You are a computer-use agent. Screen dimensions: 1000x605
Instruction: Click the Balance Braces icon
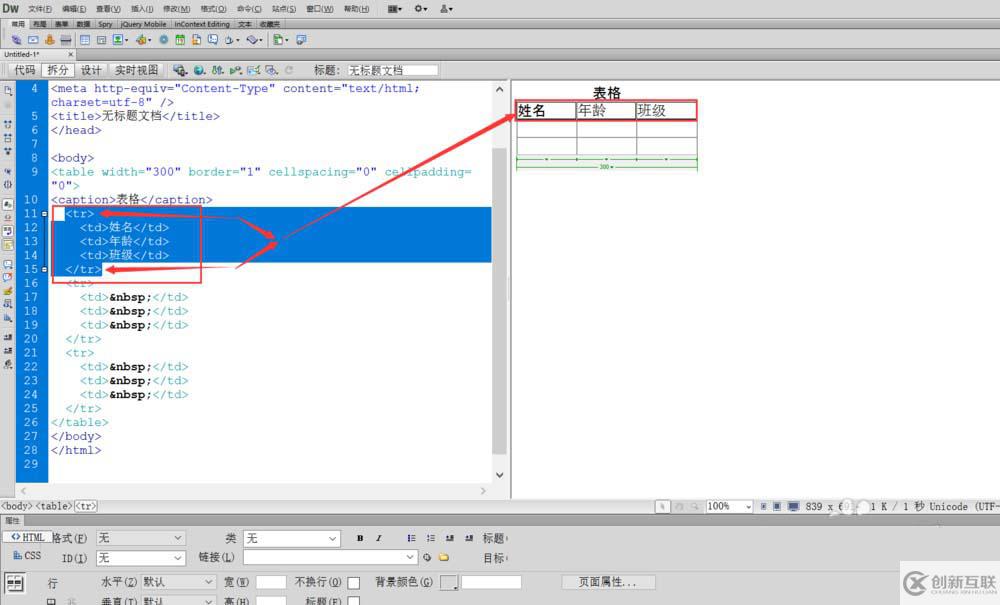coord(8,184)
